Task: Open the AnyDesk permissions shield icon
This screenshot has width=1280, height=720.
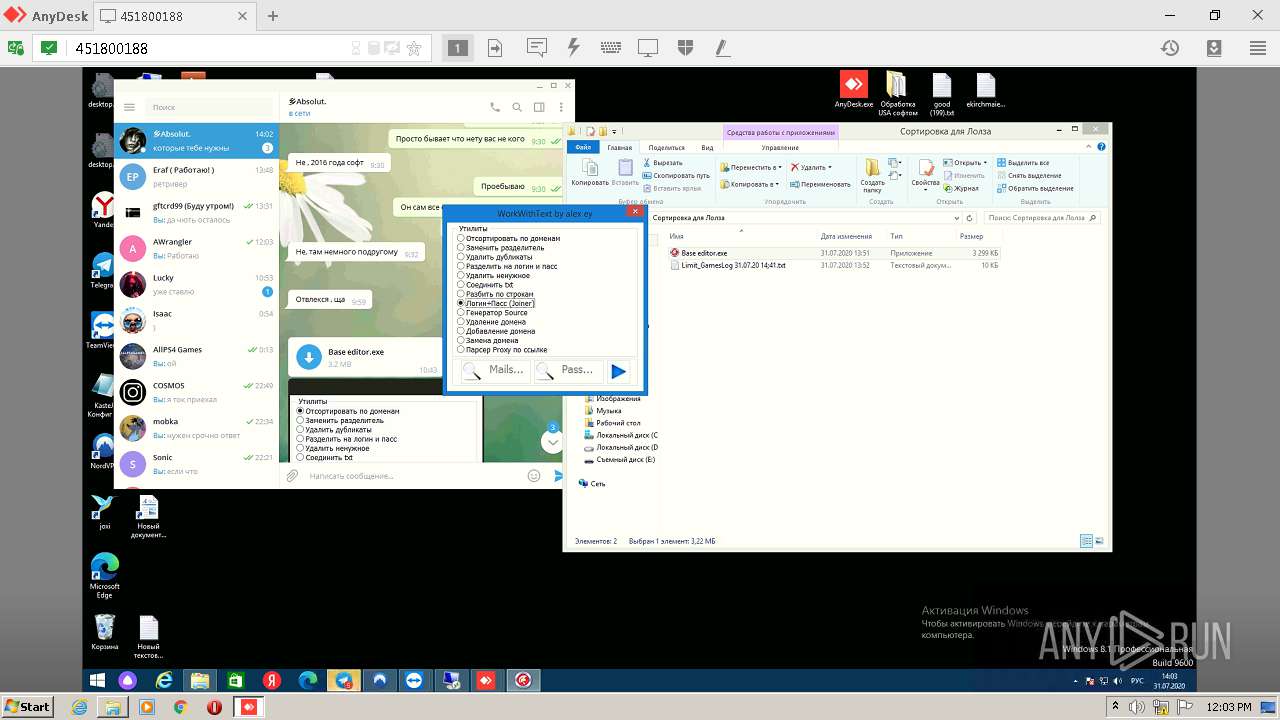Action: tap(685, 47)
